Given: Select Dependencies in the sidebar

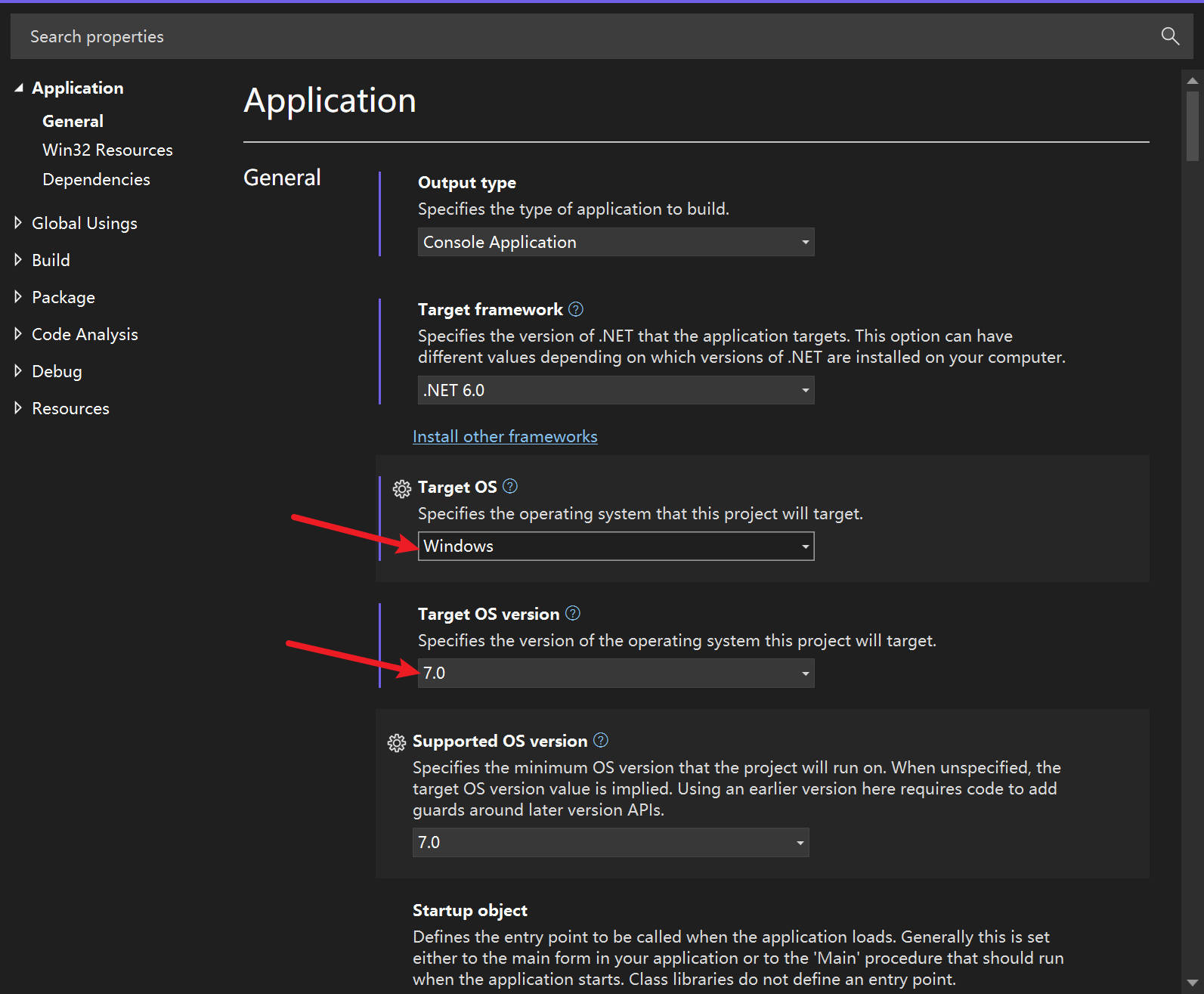Looking at the screenshot, I should pyautogui.click(x=96, y=179).
